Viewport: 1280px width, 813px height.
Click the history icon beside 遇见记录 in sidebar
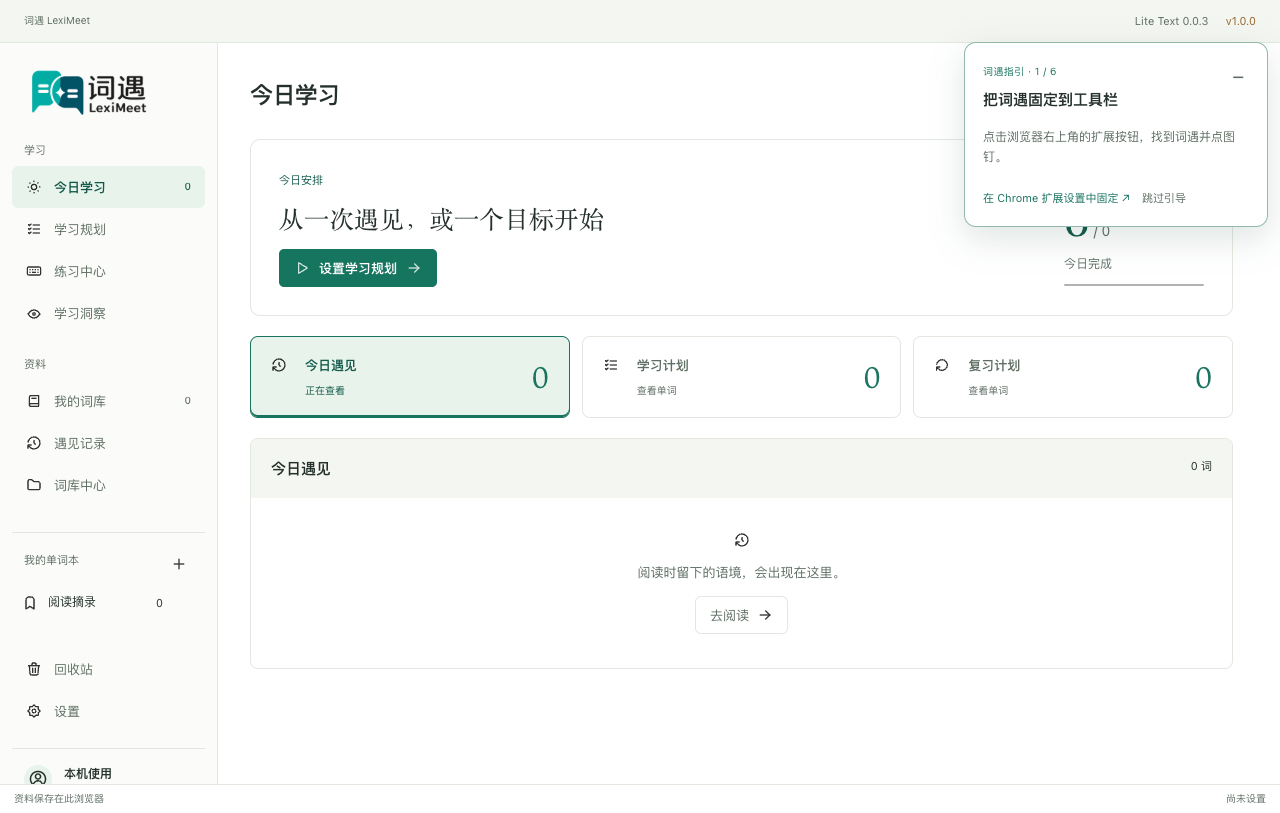coord(34,443)
